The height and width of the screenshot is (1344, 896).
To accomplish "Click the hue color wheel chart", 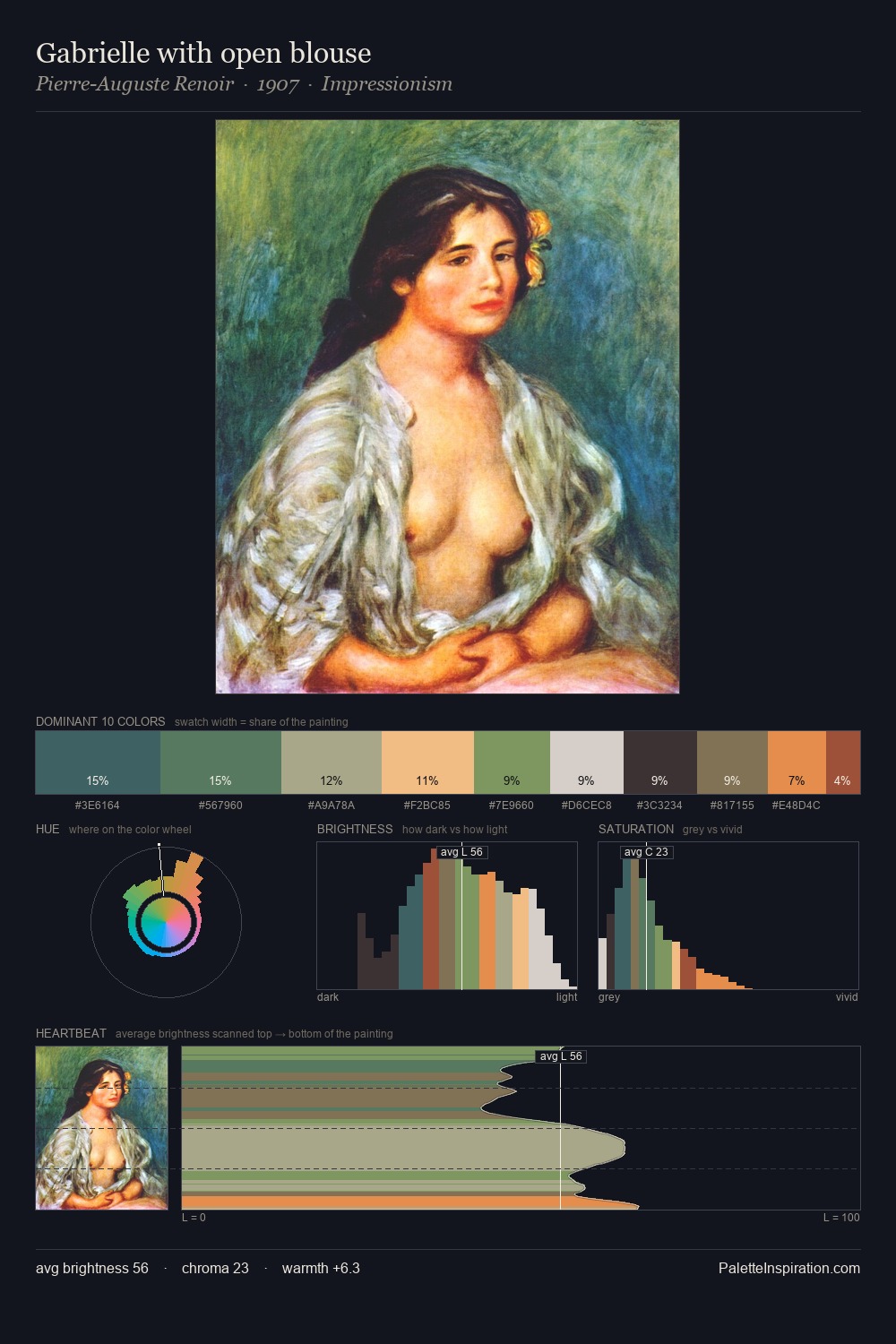I will coord(166,921).
